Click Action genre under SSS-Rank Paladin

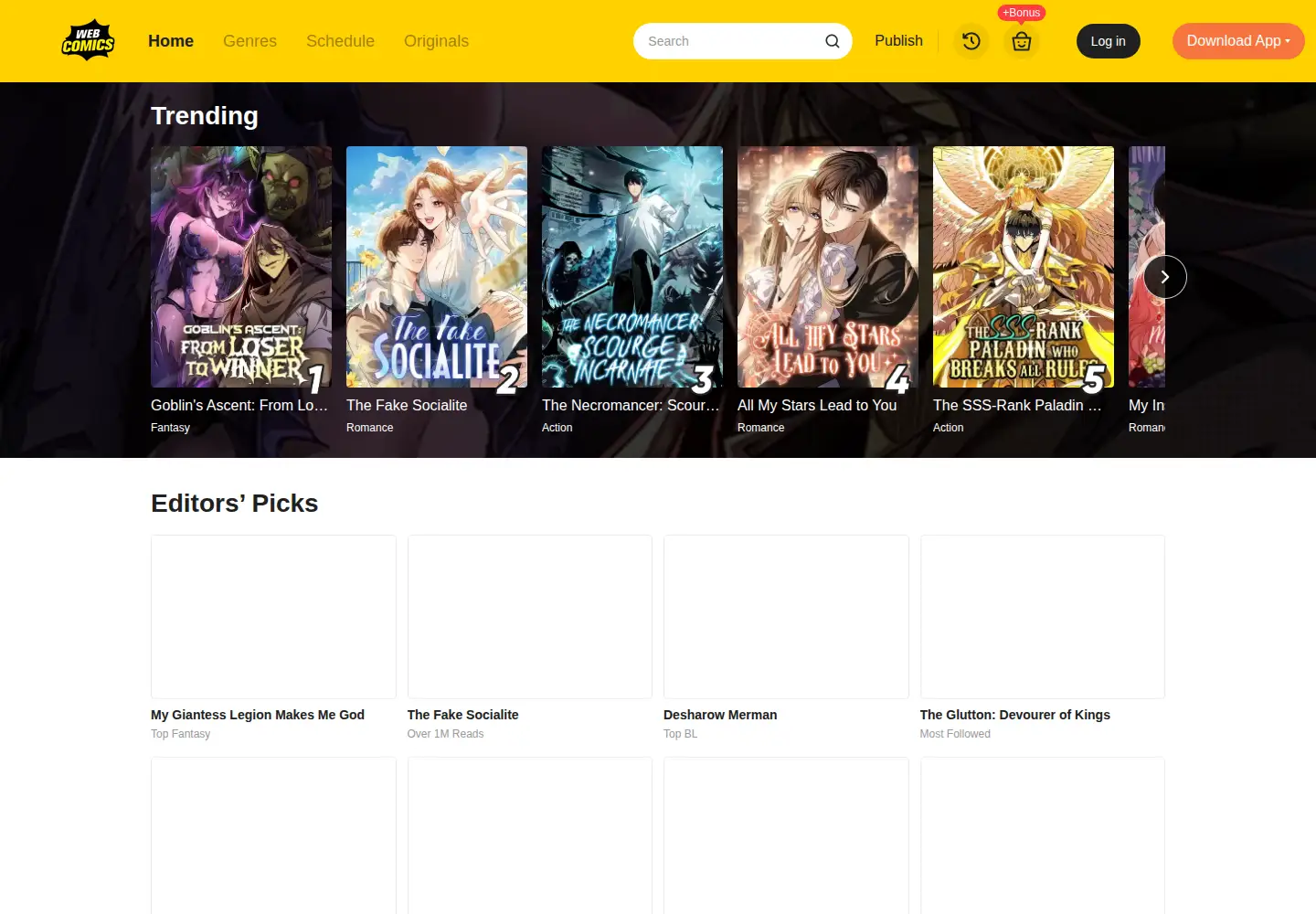949,428
